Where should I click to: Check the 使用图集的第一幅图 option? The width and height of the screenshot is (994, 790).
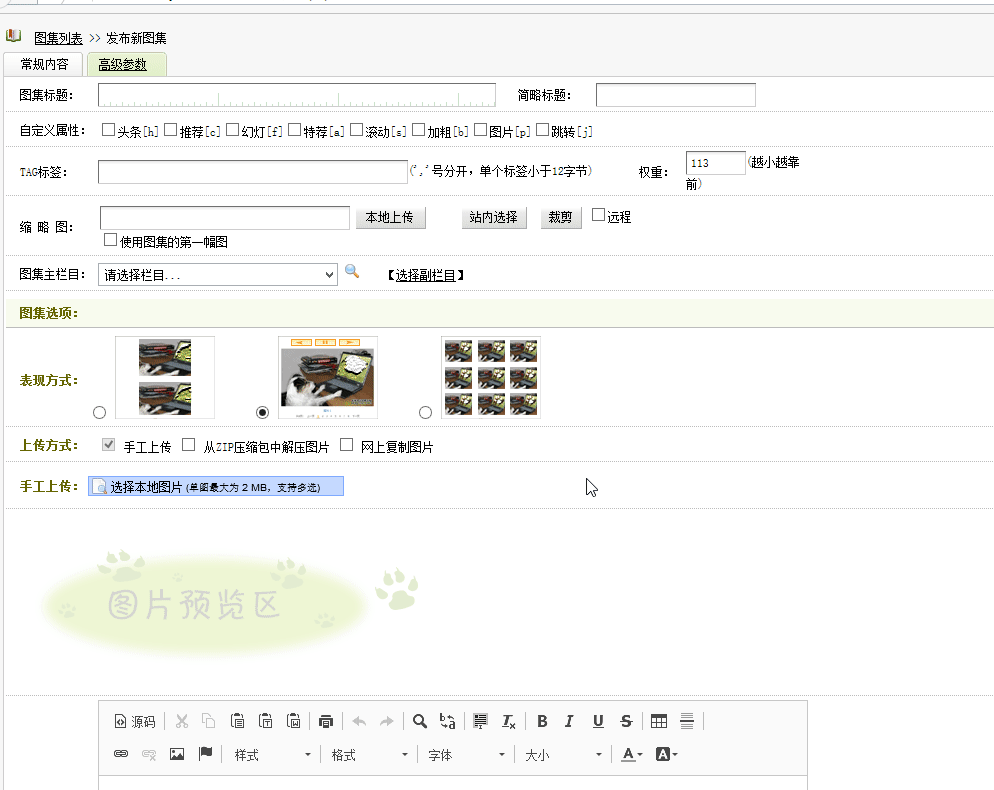110,238
